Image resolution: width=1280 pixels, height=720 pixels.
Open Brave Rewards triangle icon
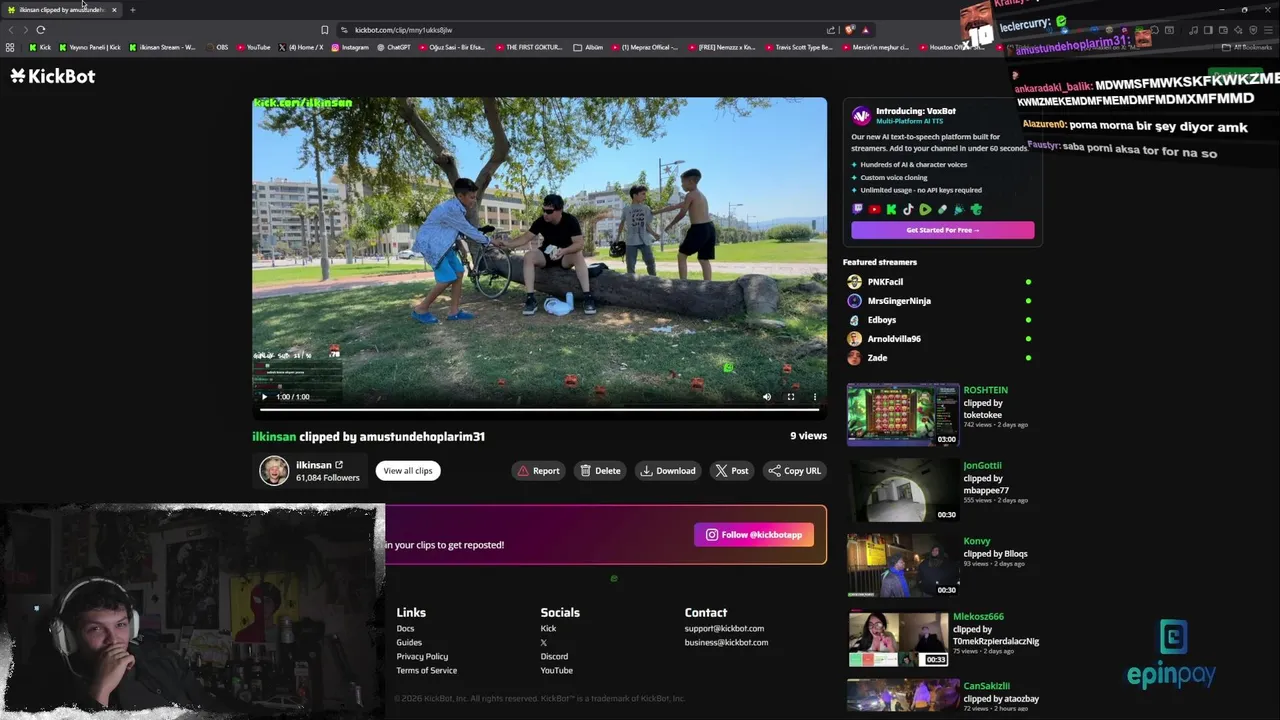pyautogui.click(x=865, y=30)
